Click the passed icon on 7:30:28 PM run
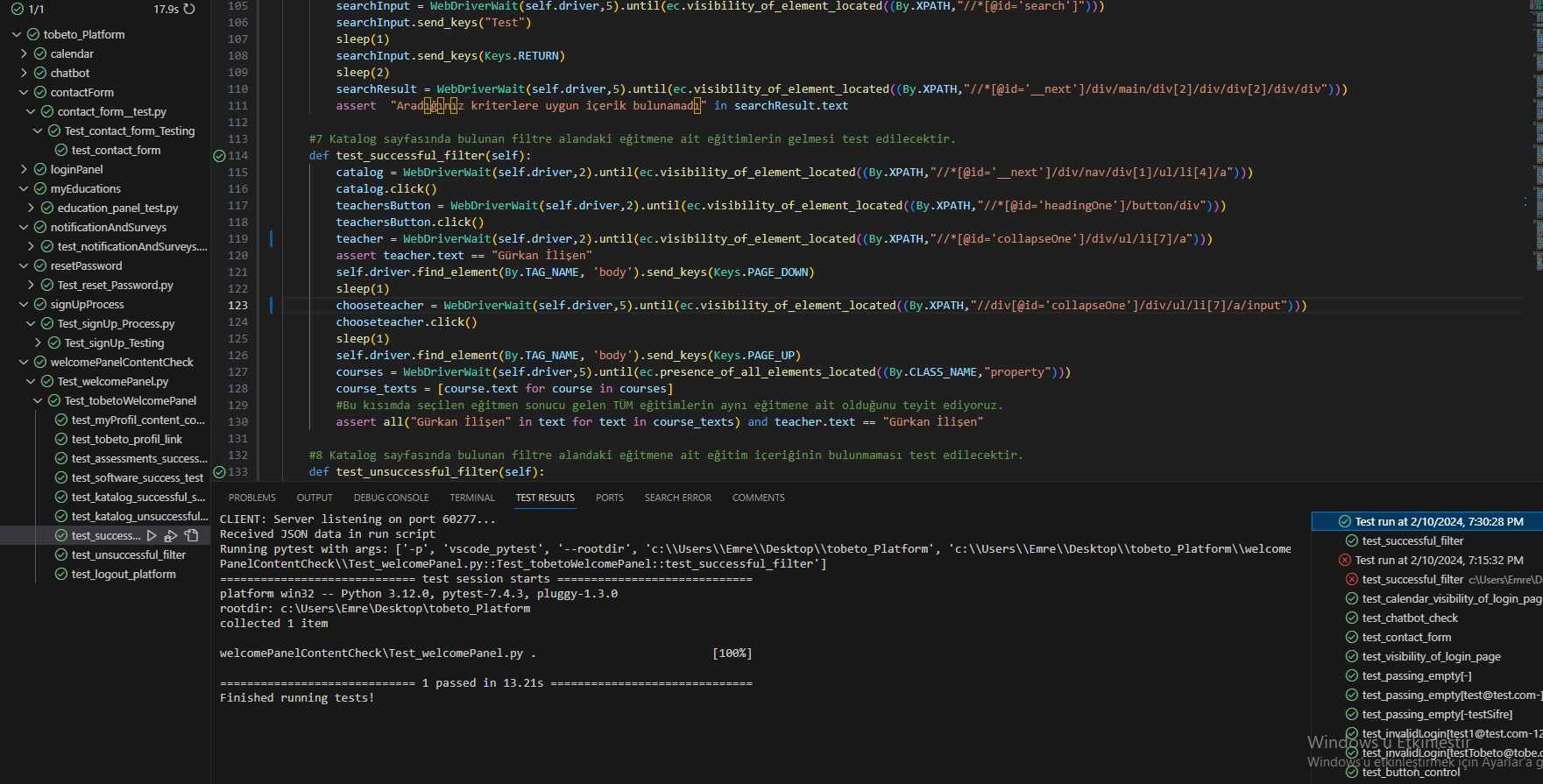 click(1345, 521)
